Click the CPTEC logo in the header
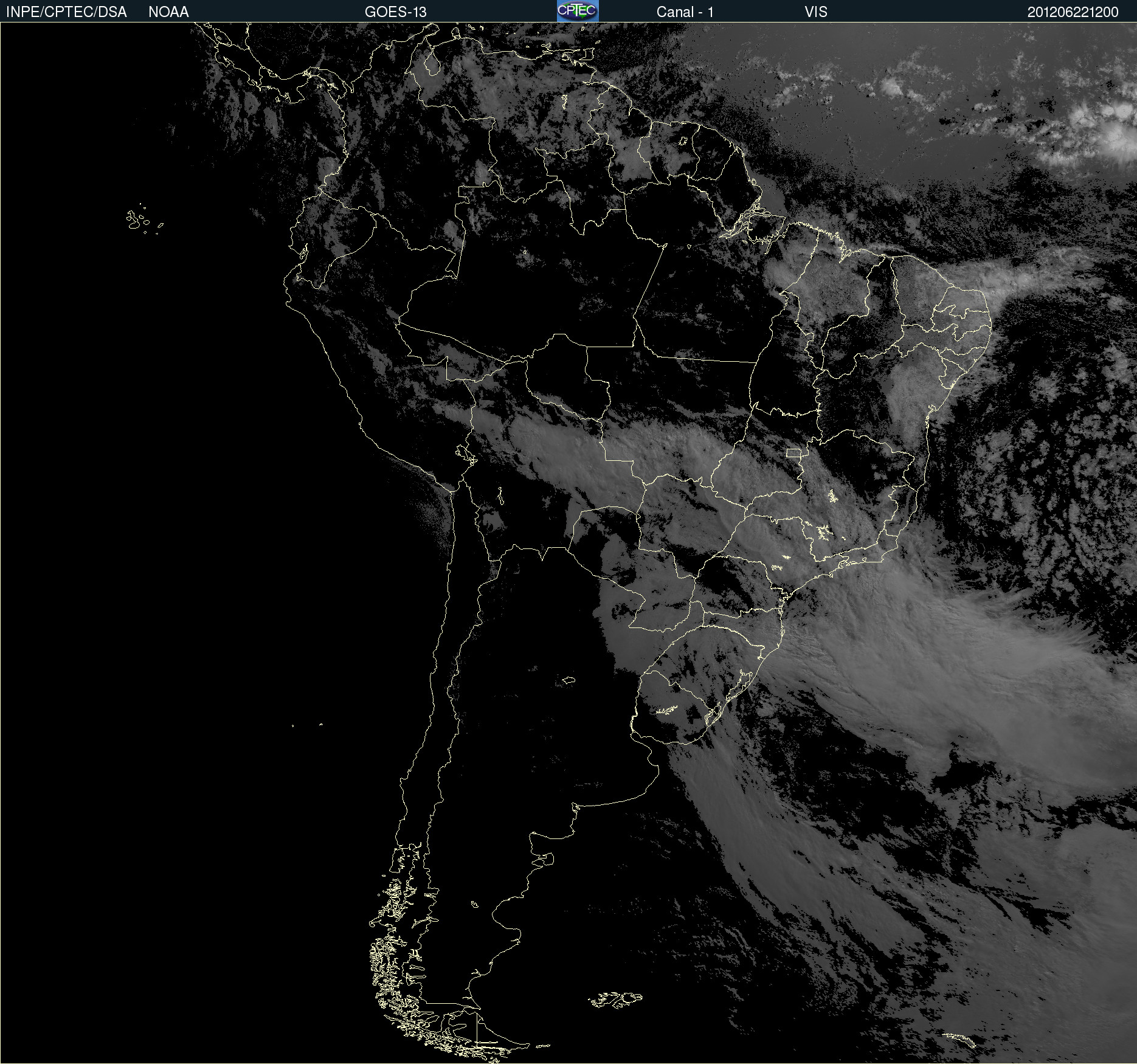The height and width of the screenshot is (1064, 1137). point(578,11)
